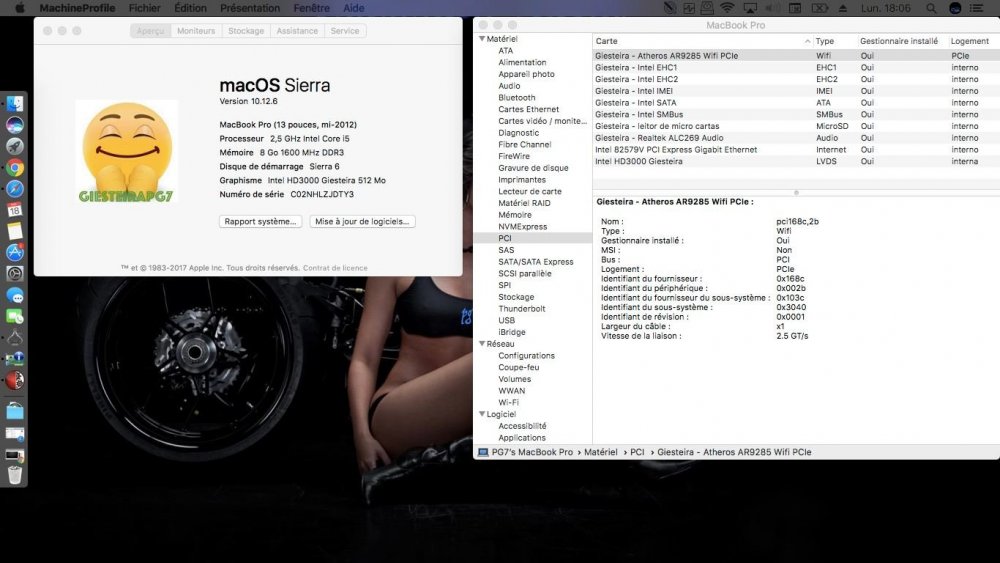Click Wi-Fi status icon in menu bar

tap(727, 8)
